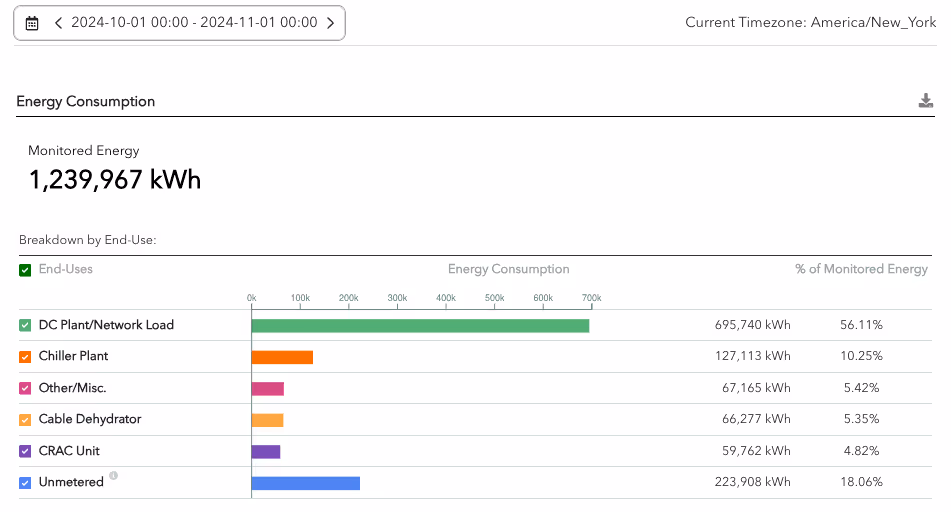Viewport: 951px width, 512px height.
Task: Uncheck the Unmetered checkbox
Action: click(x=25, y=483)
